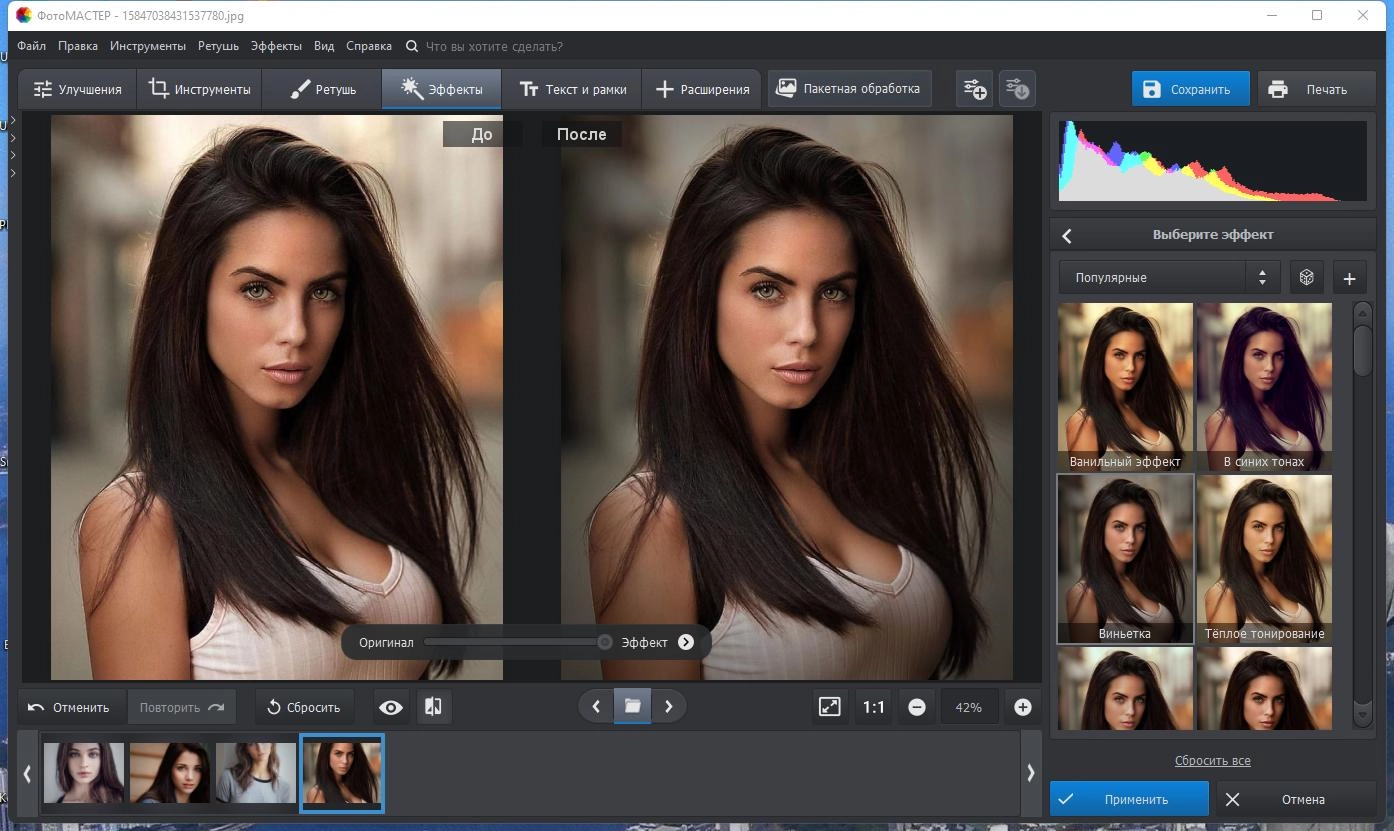Click the 42% zoom value field

(969, 707)
